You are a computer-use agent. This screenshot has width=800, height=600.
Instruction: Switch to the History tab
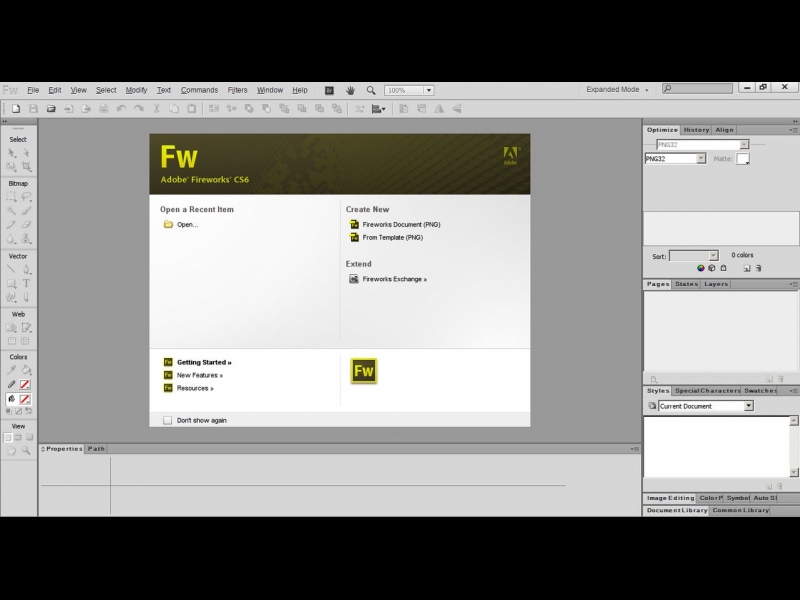(696, 130)
